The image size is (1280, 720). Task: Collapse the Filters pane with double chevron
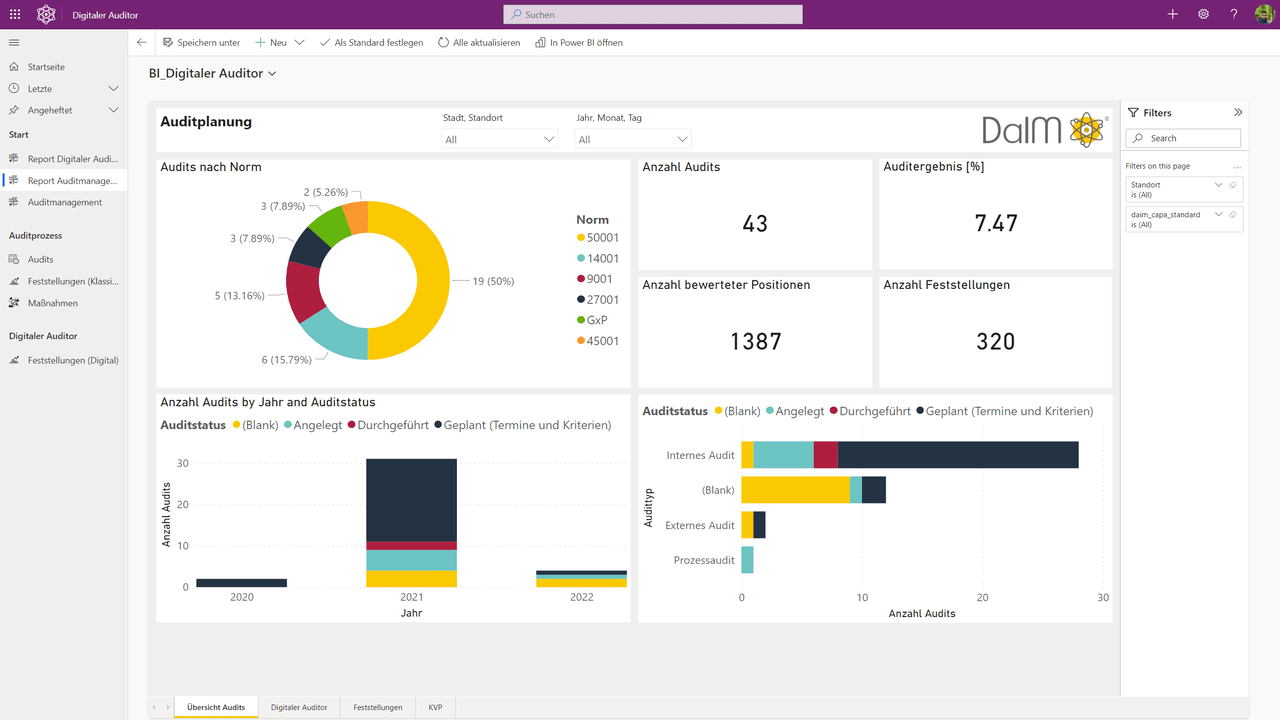[x=1238, y=113]
